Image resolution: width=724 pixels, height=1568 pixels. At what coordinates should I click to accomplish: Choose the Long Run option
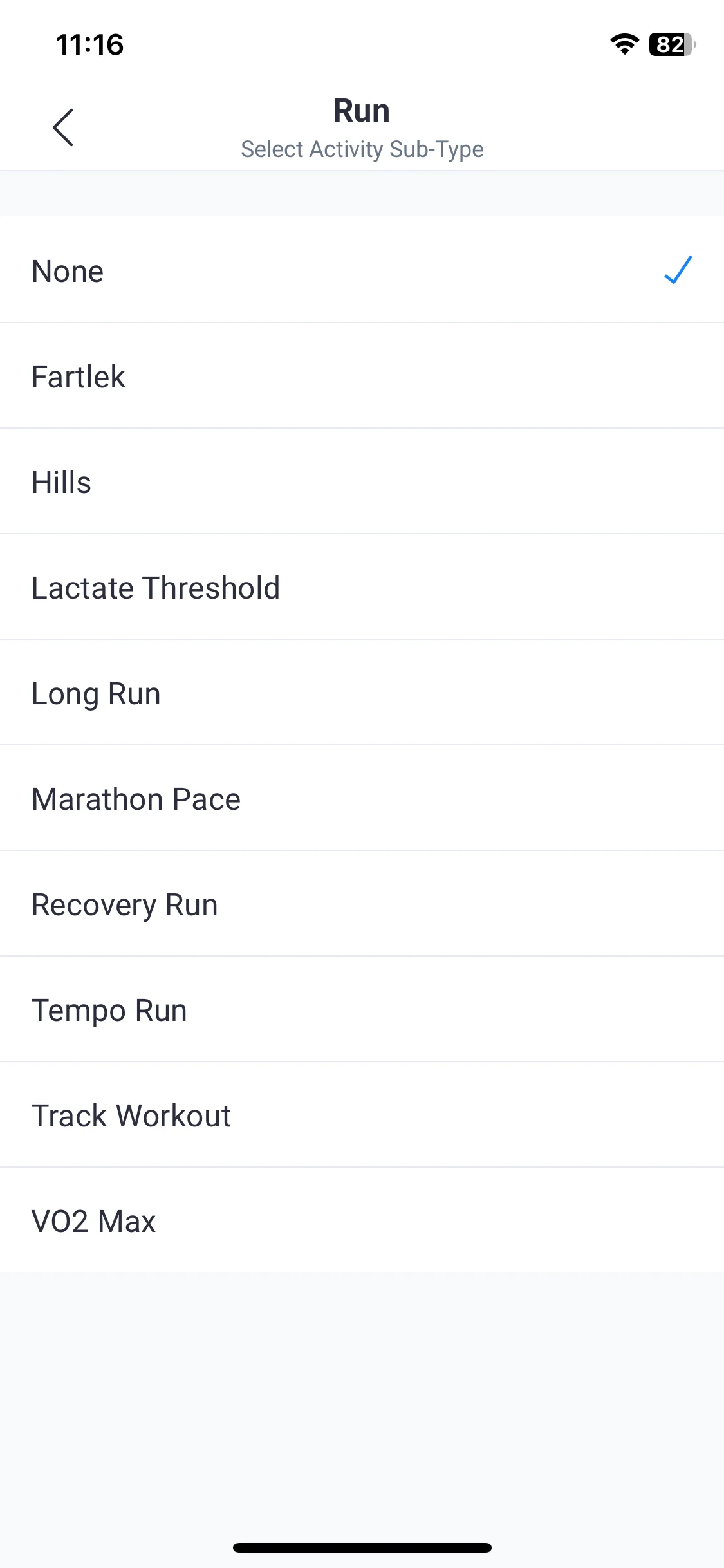coord(362,693)
